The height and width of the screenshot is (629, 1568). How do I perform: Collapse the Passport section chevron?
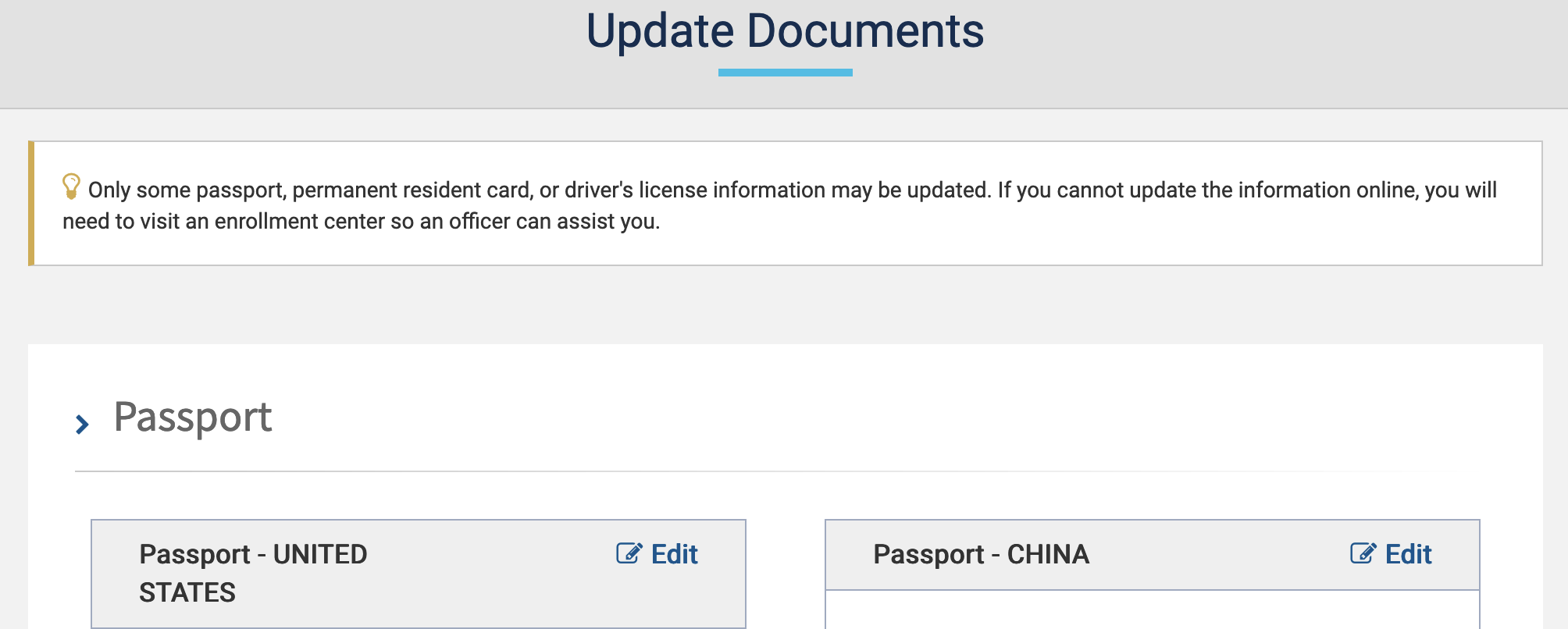click(82, 424)
